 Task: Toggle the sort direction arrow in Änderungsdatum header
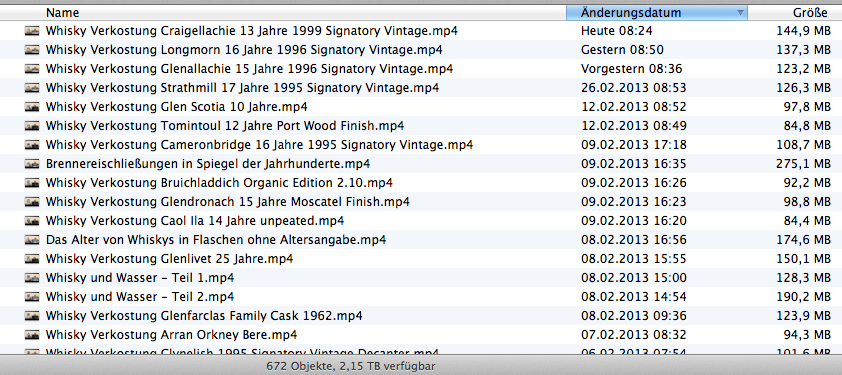pyautogui.click(x=741, y=13)
